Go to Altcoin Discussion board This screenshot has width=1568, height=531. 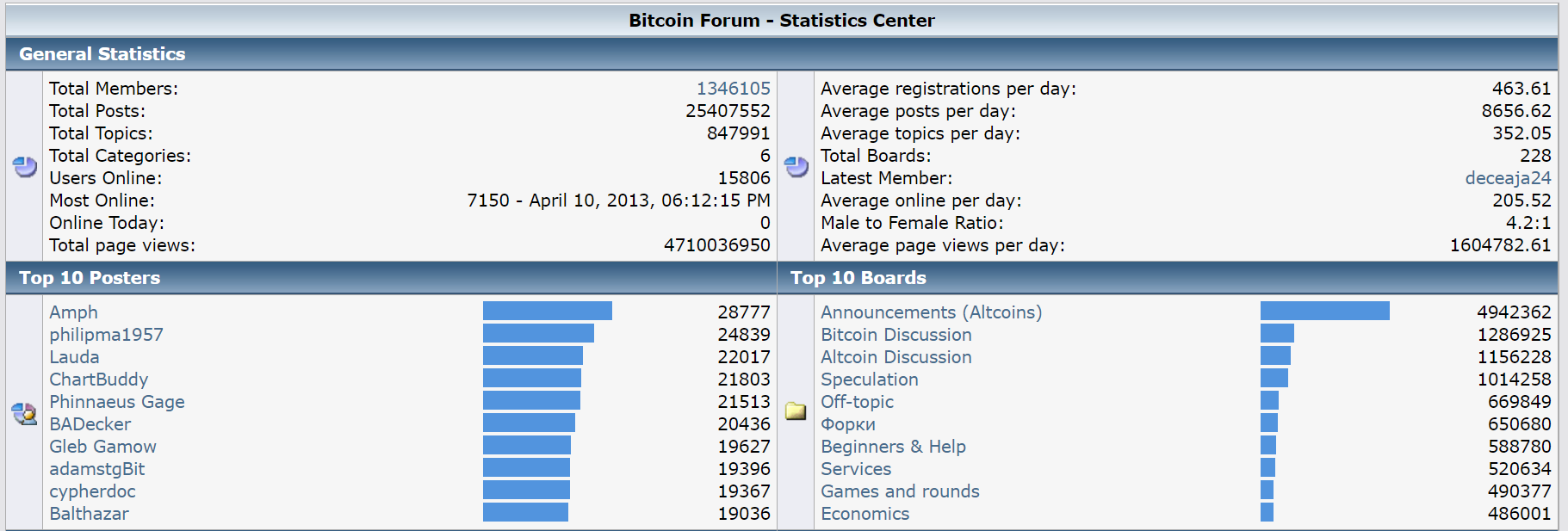[x=896, y=357]
